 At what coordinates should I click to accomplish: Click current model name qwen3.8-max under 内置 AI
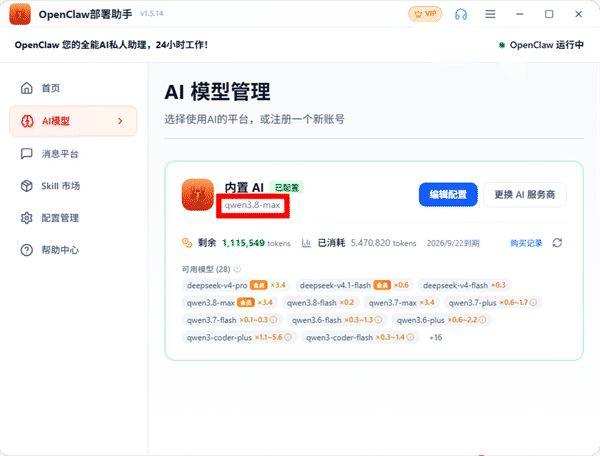252,205
